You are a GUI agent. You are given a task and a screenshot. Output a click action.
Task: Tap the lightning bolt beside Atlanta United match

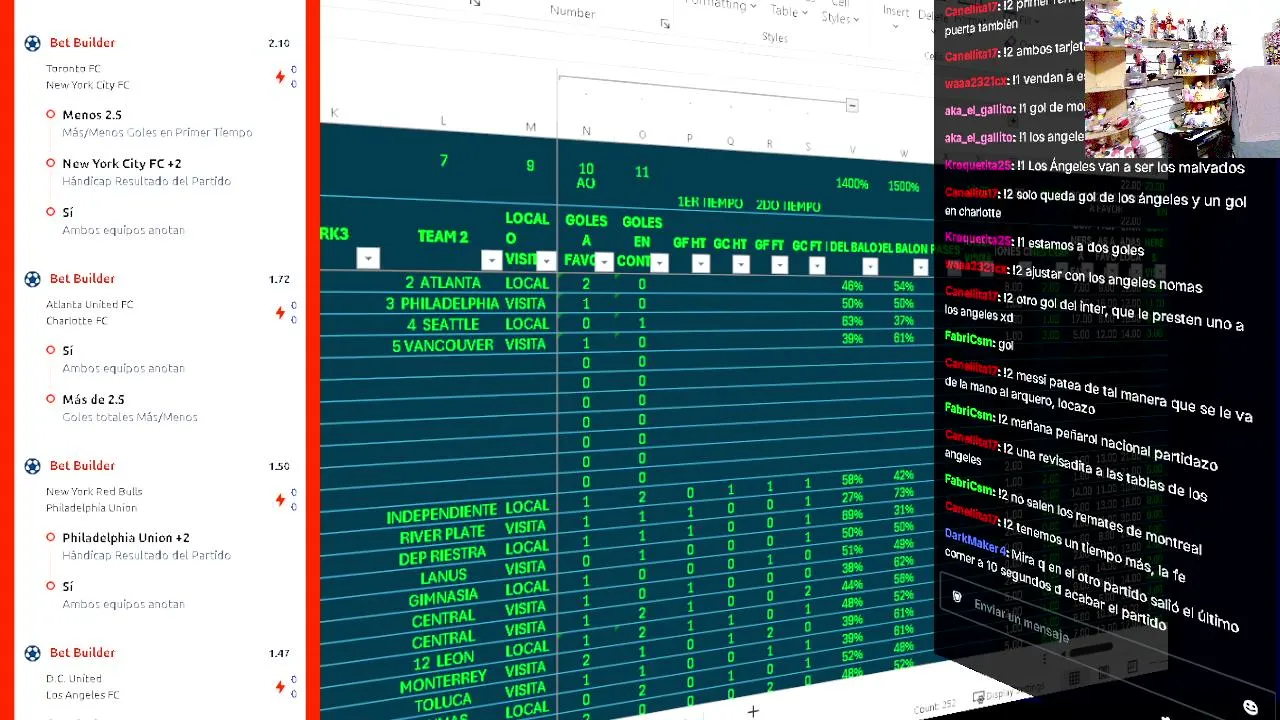(280, 313)
